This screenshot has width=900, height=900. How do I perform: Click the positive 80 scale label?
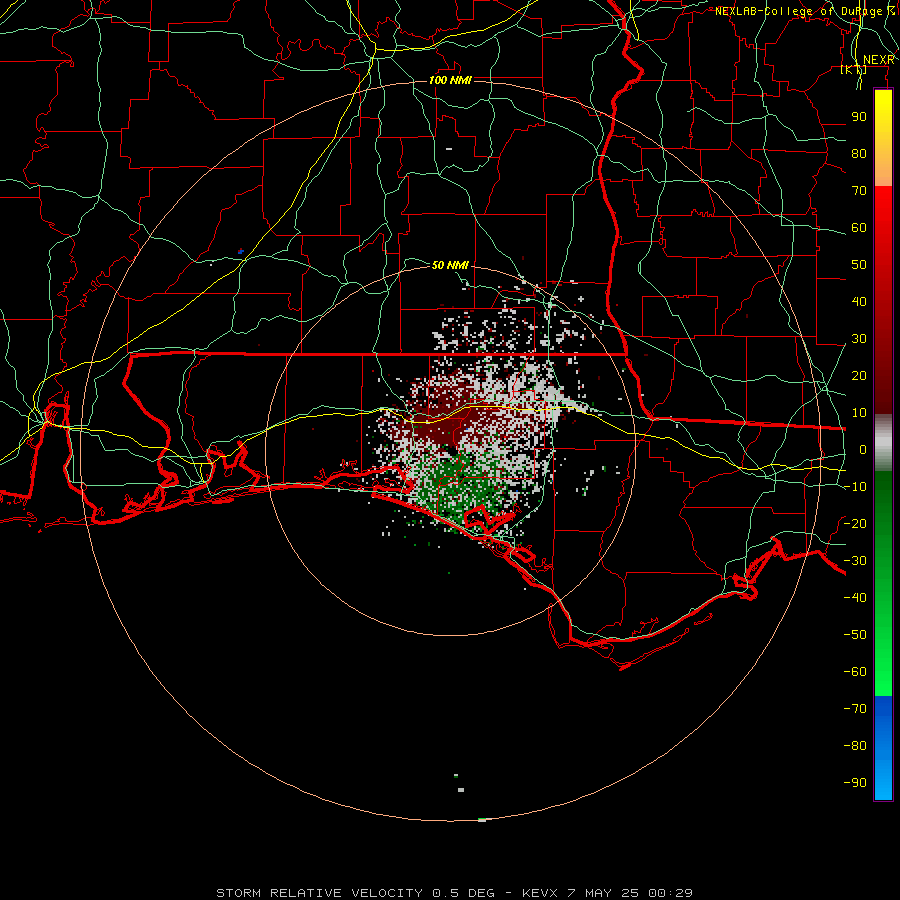[859, 154]
